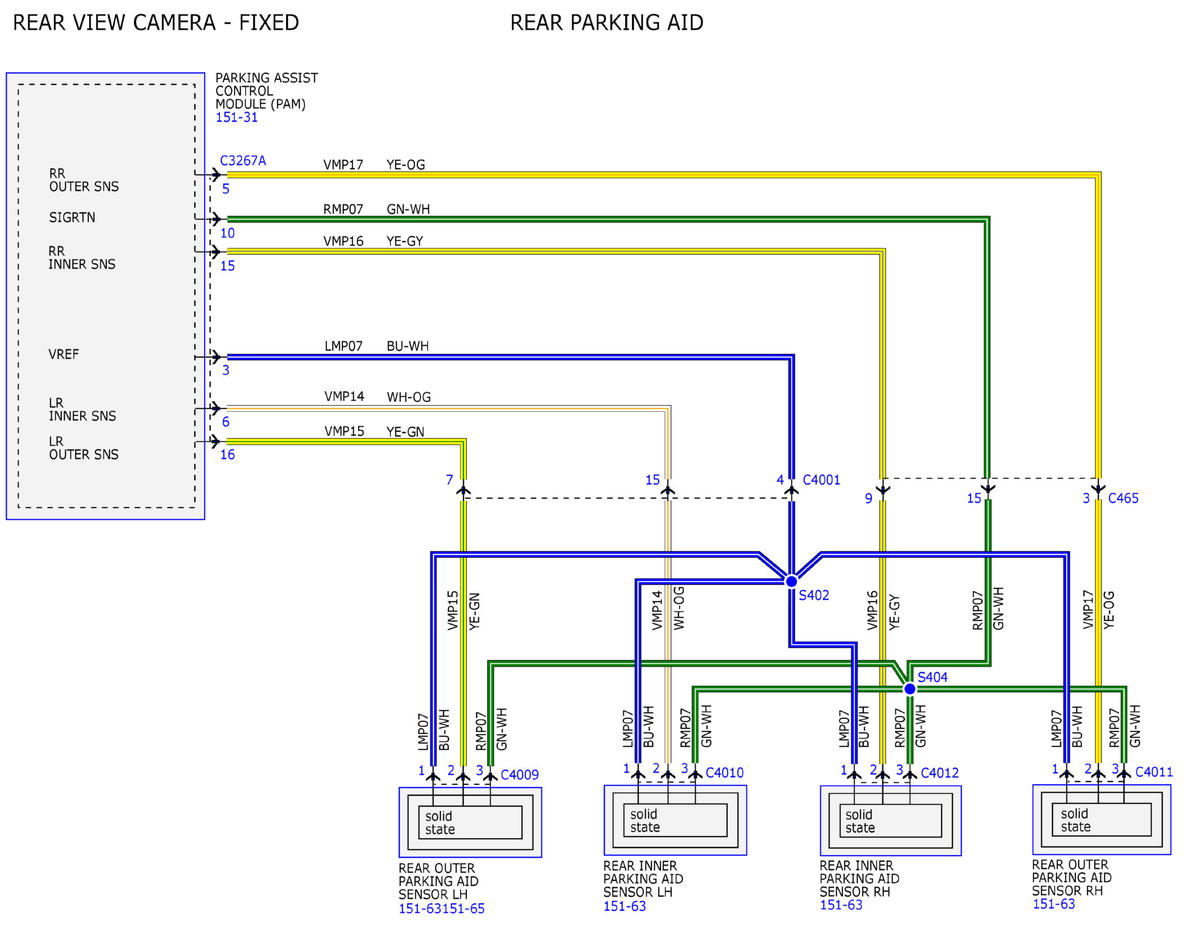The height and width of the screenshot is (927, 1200).
Task: Select the RR OUTER SNS terminal label
Action: point(85,180)
